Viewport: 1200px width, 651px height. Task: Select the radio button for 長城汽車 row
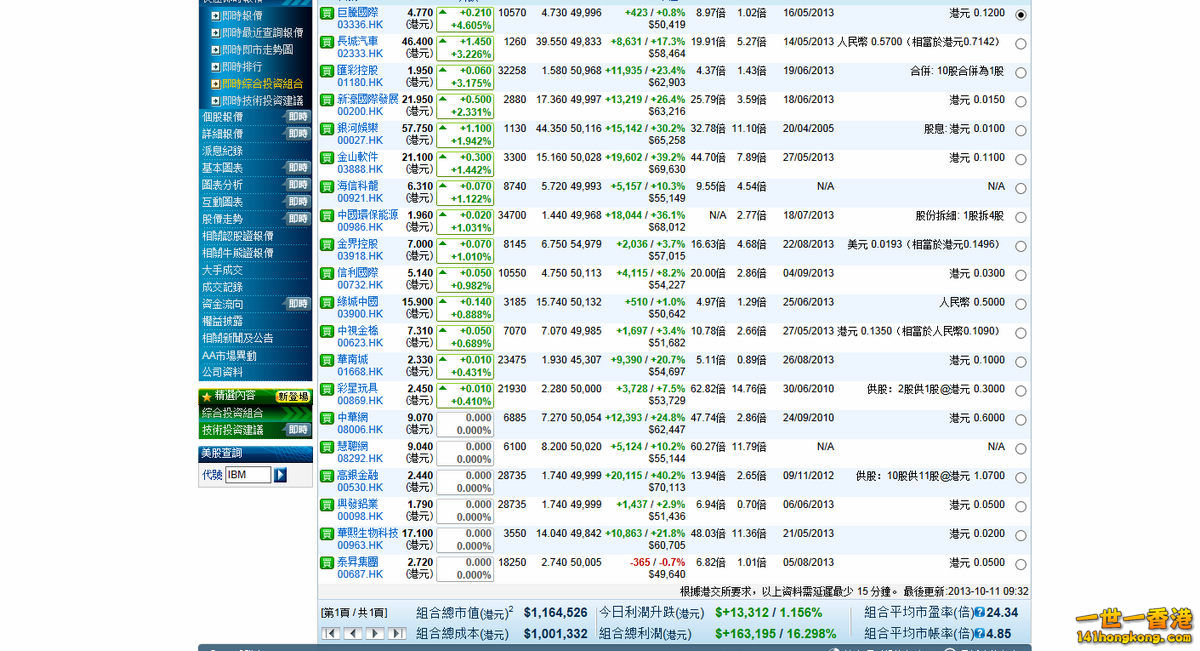[1020, 44]
